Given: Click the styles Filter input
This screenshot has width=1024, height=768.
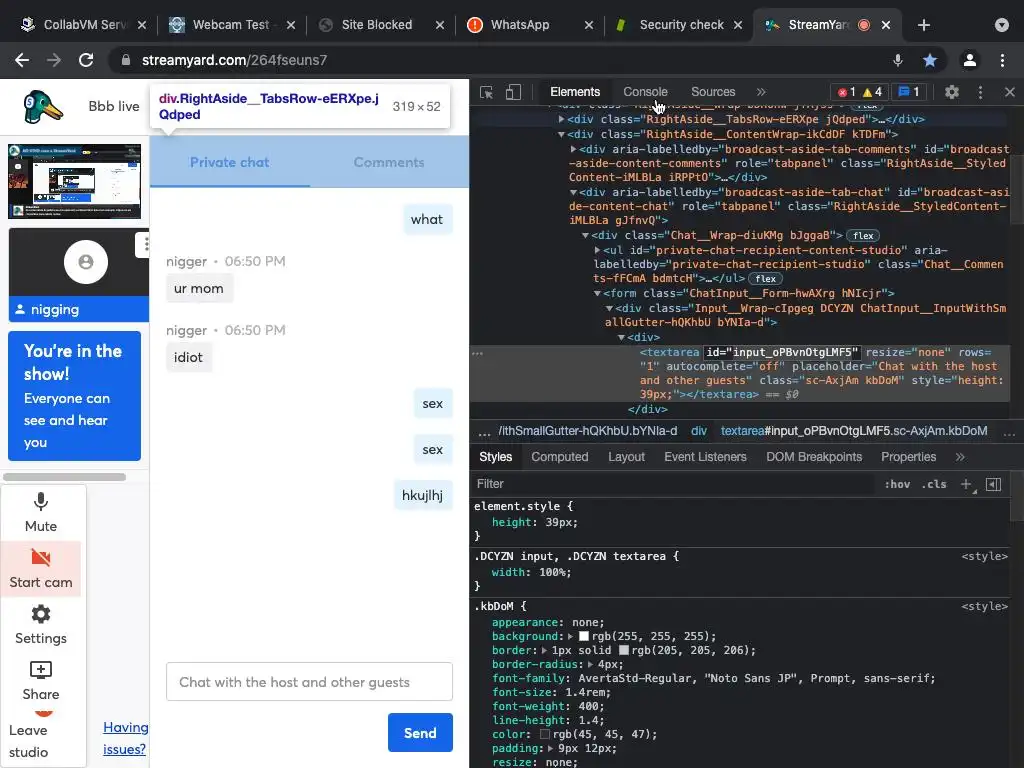Looking at the screenshot, I should coord(673,484).
